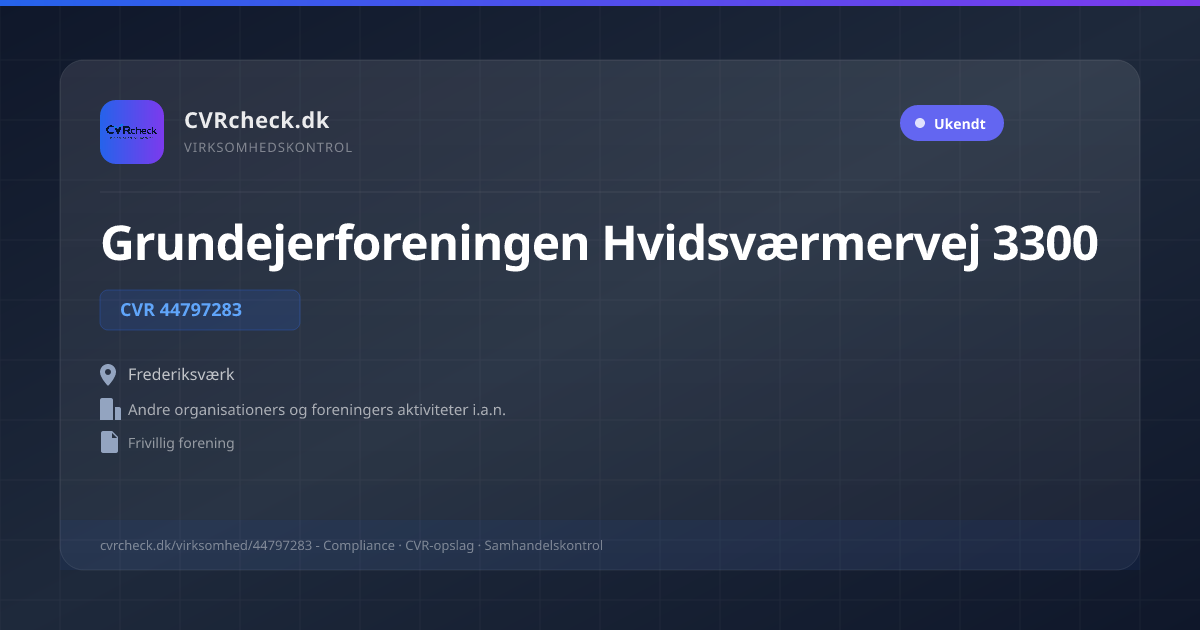Click the cvrcheck.dk/virksomhed/44797283 footer URL
Viewport: 1200px width, 630px height.
[206, 546]
